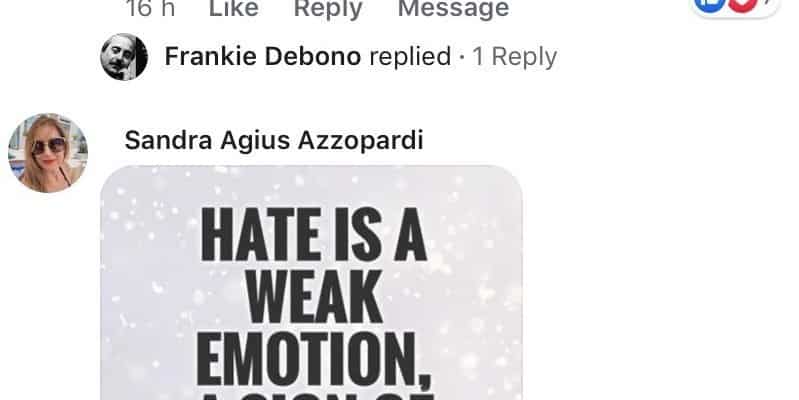Reply to the comment above

click(x=328, y=8)
